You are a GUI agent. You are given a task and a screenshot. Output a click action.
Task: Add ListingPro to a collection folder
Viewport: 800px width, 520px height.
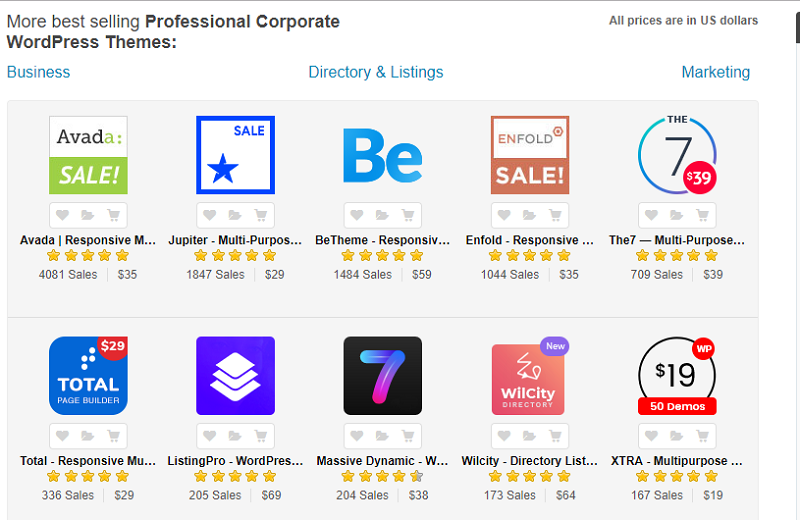pos(235,436)
